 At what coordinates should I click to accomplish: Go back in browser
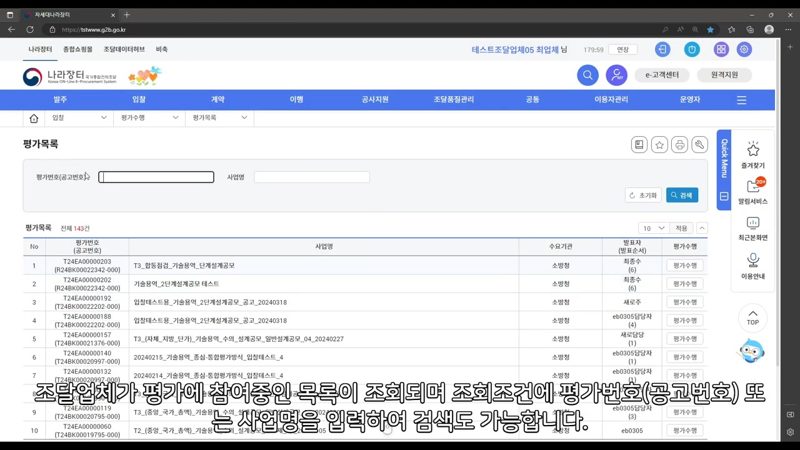coord(11,30)
